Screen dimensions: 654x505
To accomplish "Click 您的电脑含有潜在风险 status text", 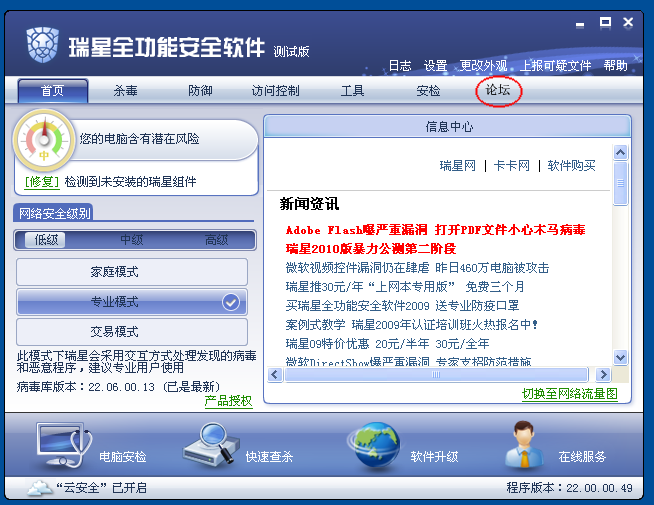I will [x=140, y=139].
